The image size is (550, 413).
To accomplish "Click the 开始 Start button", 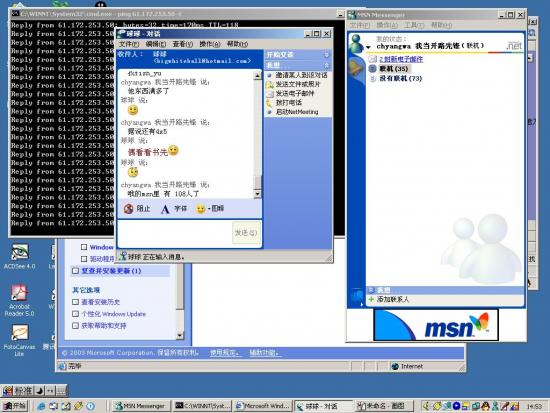I will [15, 406].
